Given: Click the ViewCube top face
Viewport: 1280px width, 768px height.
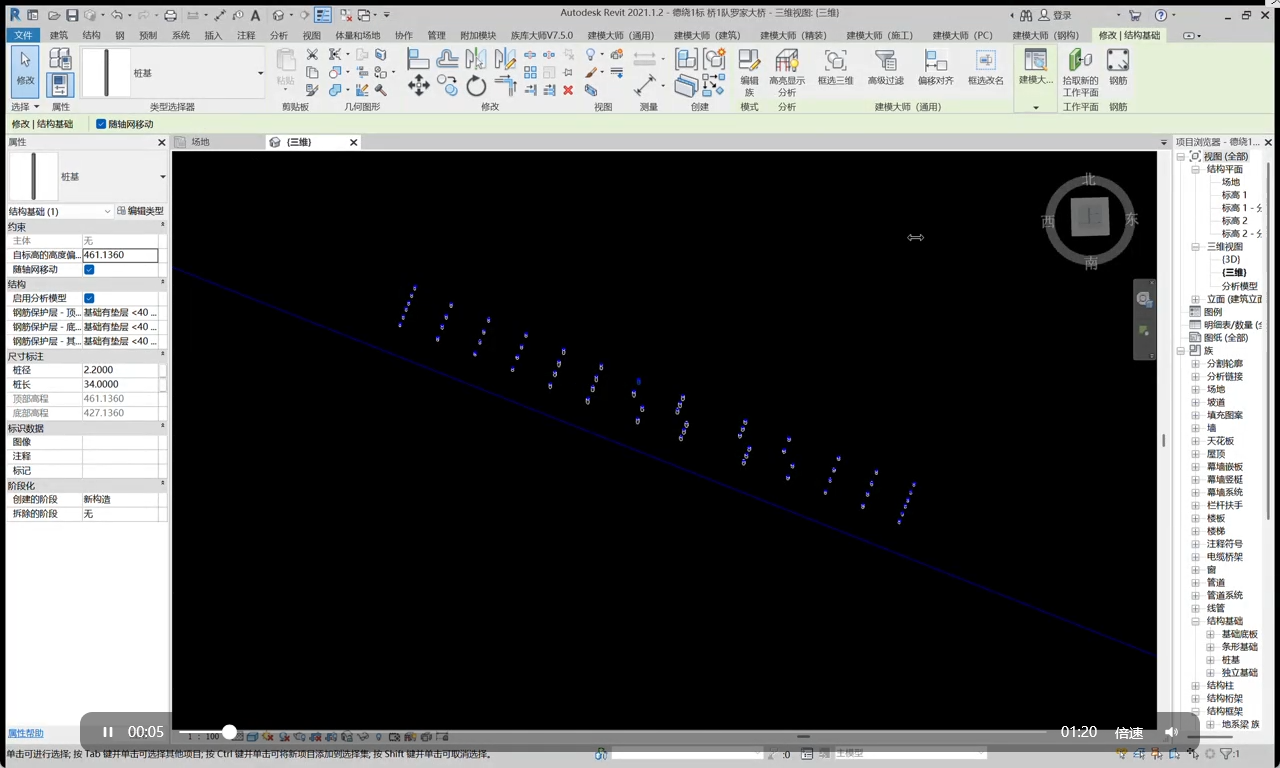Looking at the screenshot, I should (1090, 216).
